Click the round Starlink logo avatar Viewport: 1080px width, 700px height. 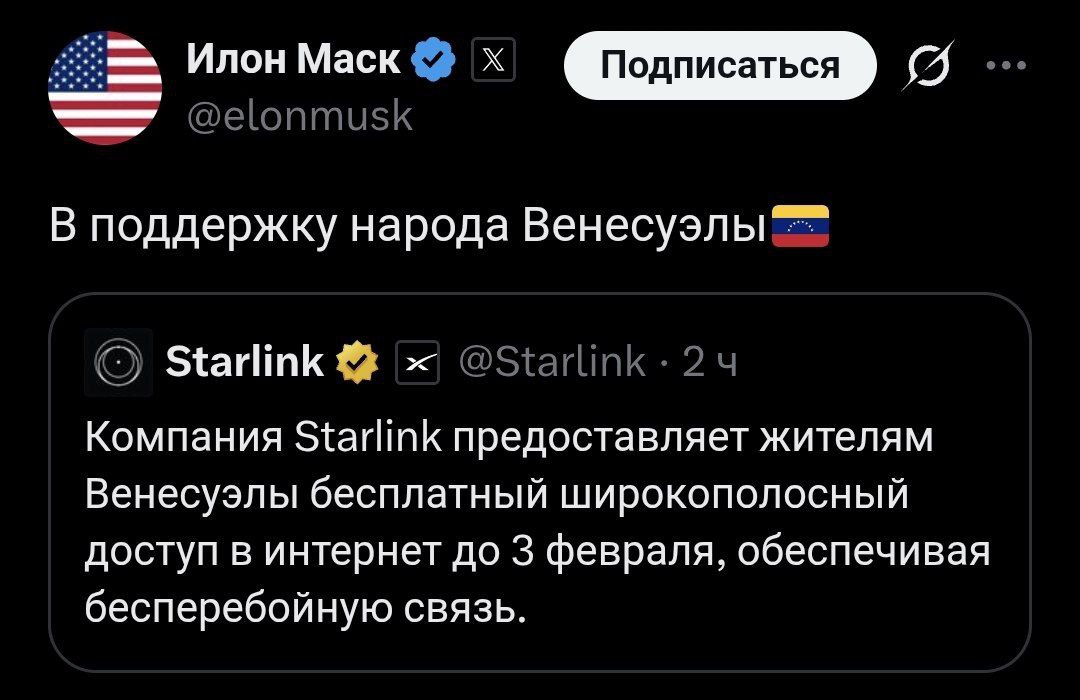coord(118,361)
